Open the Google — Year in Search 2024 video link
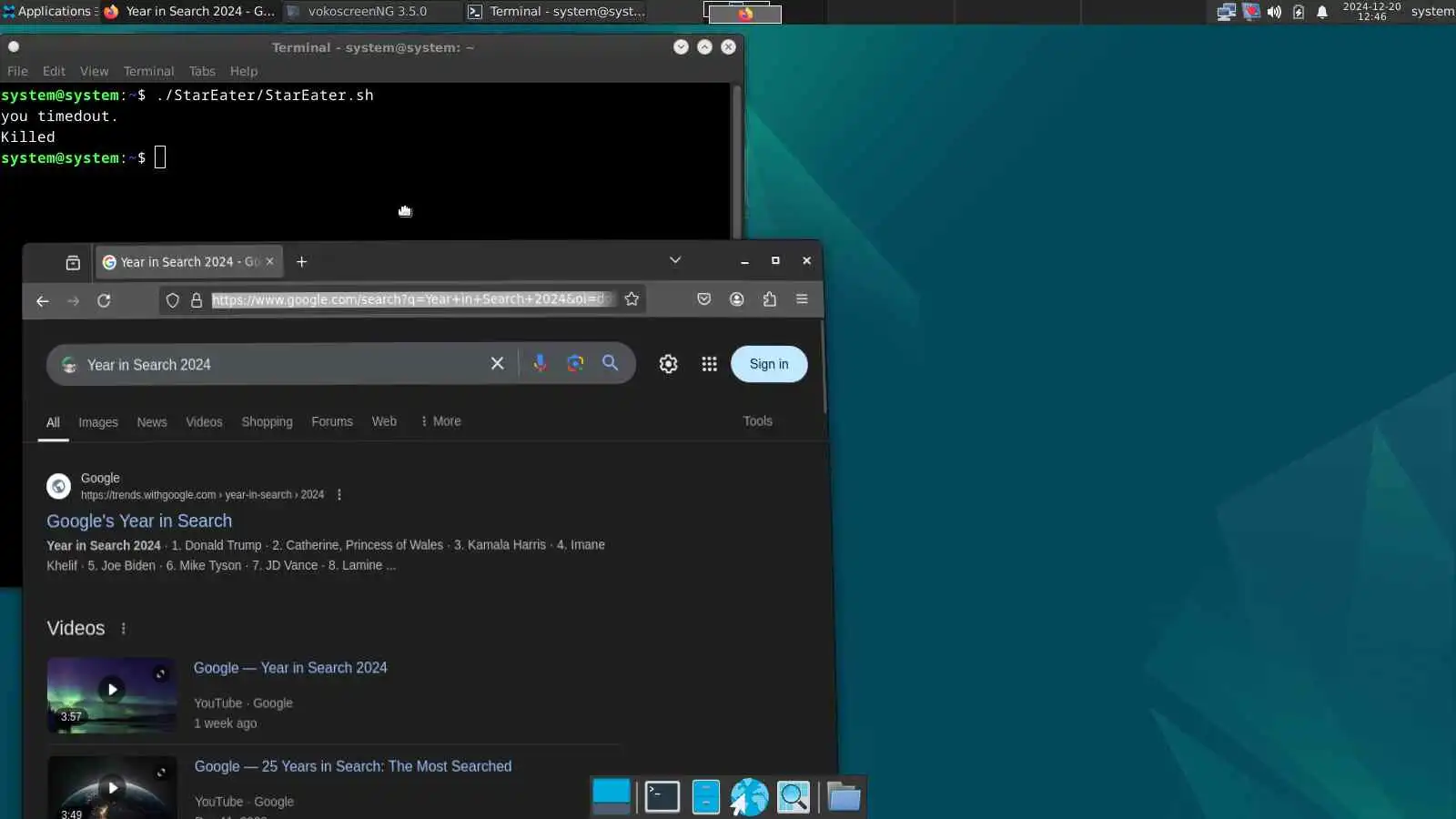 (290, 668)
